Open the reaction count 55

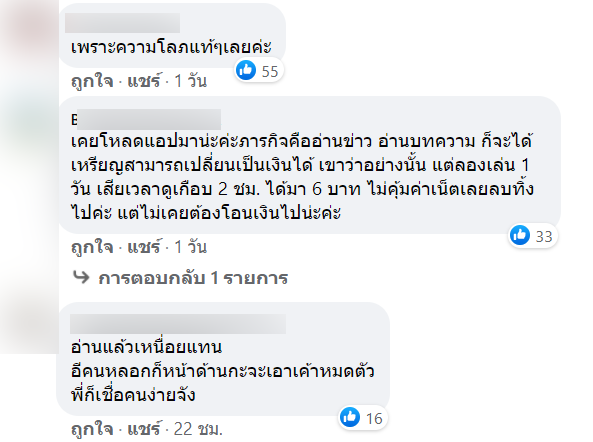[270, 71]
